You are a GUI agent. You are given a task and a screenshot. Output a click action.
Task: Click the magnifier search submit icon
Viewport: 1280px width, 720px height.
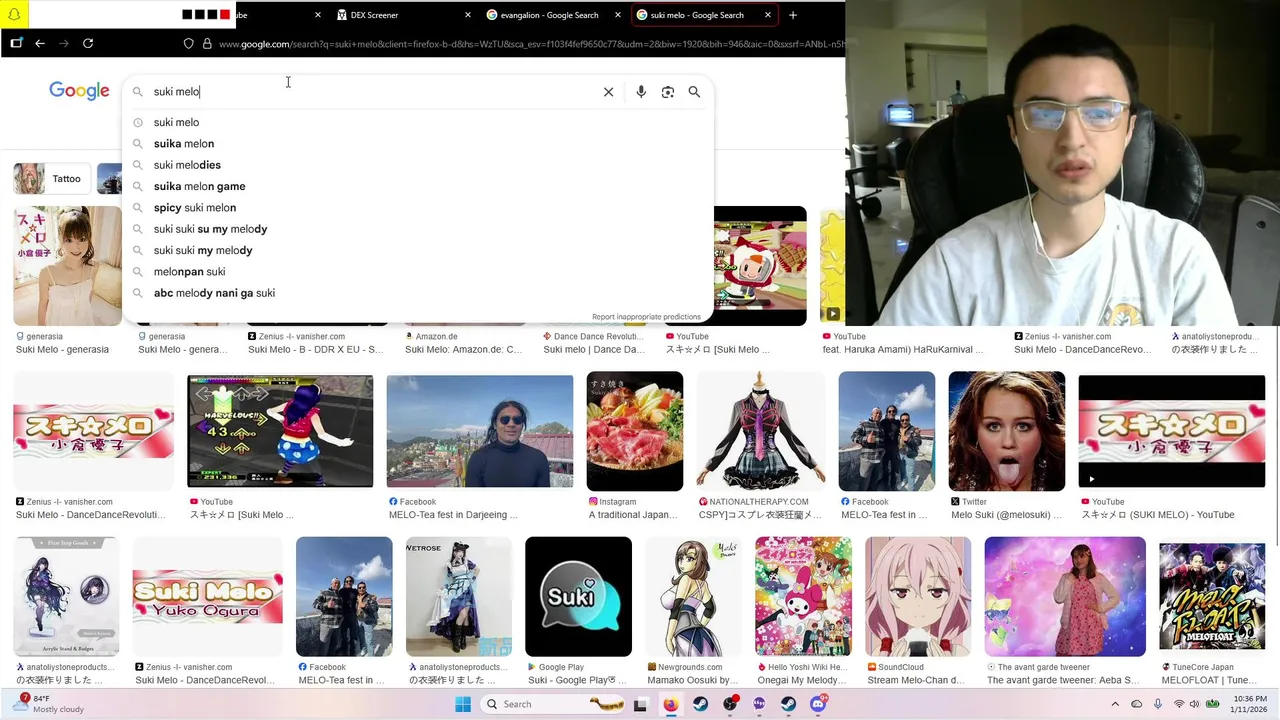point(694,92)
